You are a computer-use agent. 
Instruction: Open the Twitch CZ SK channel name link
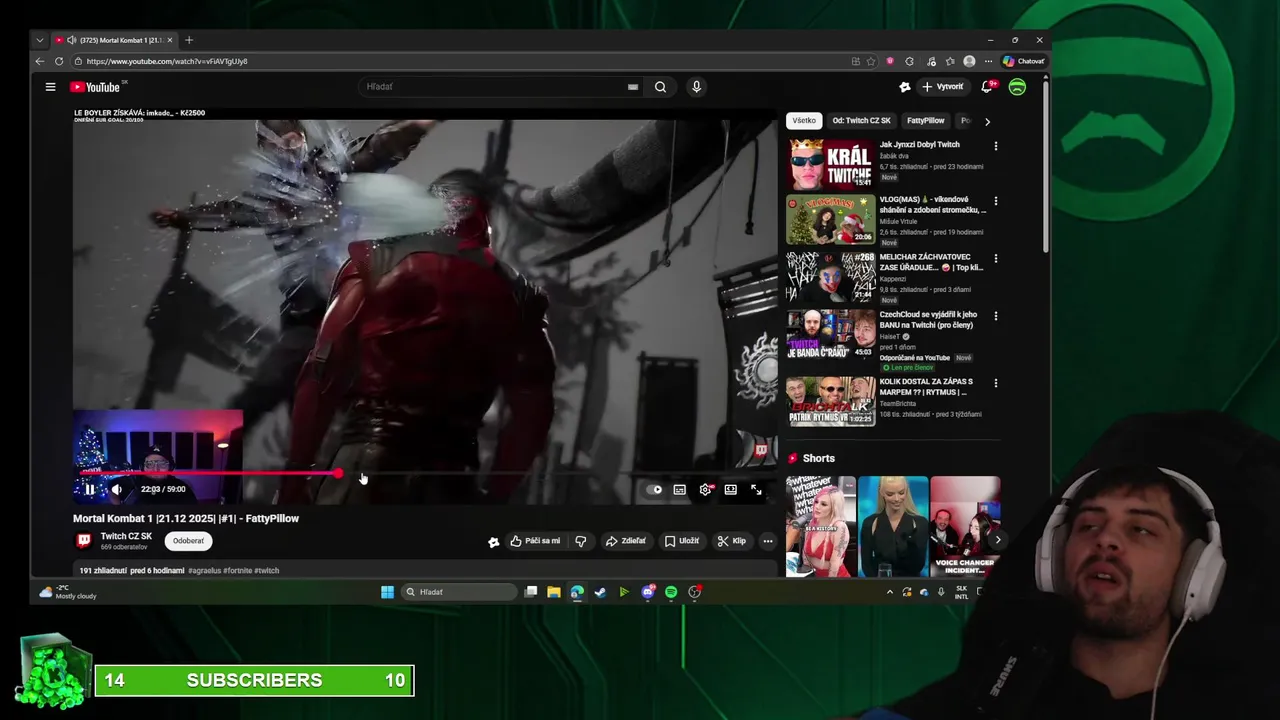point(126,537)
